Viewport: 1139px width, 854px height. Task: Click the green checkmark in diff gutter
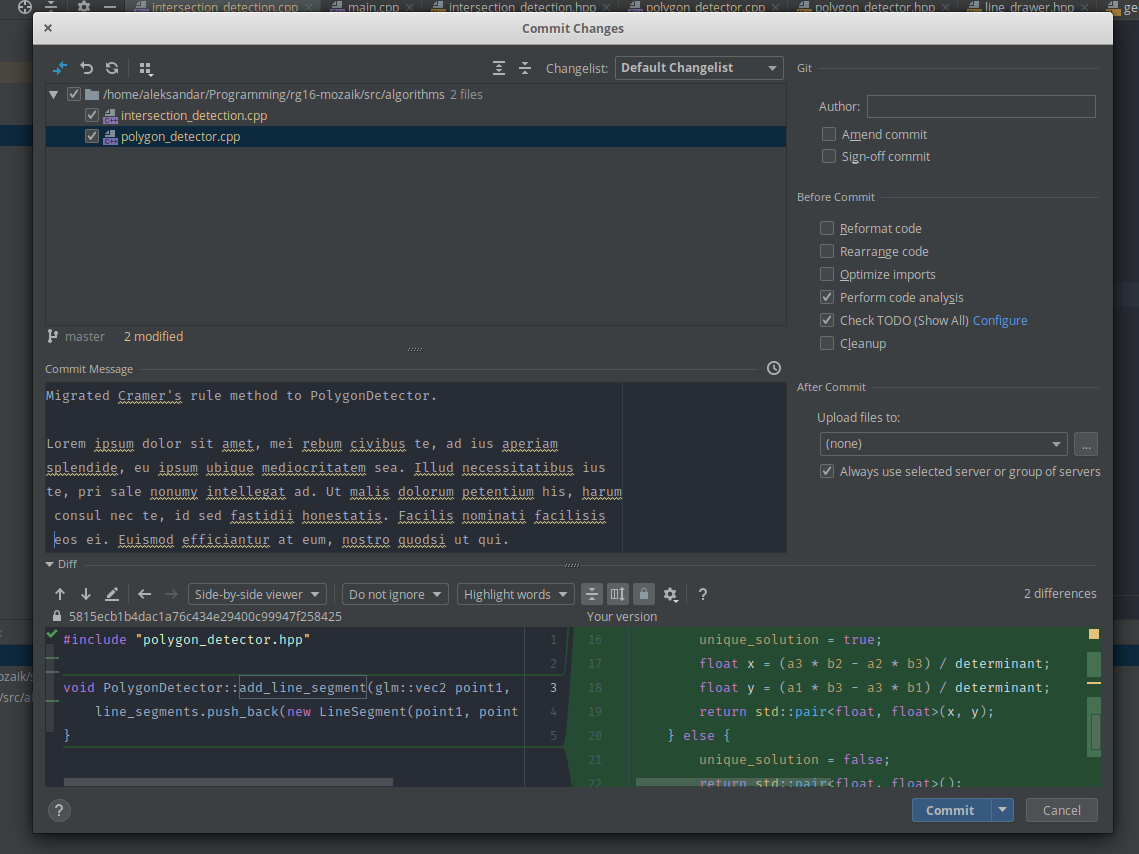pos(52,634)
